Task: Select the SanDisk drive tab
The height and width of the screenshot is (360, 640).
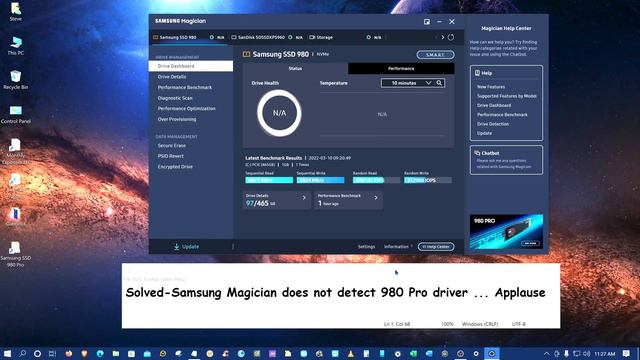Action: point(267,37)
